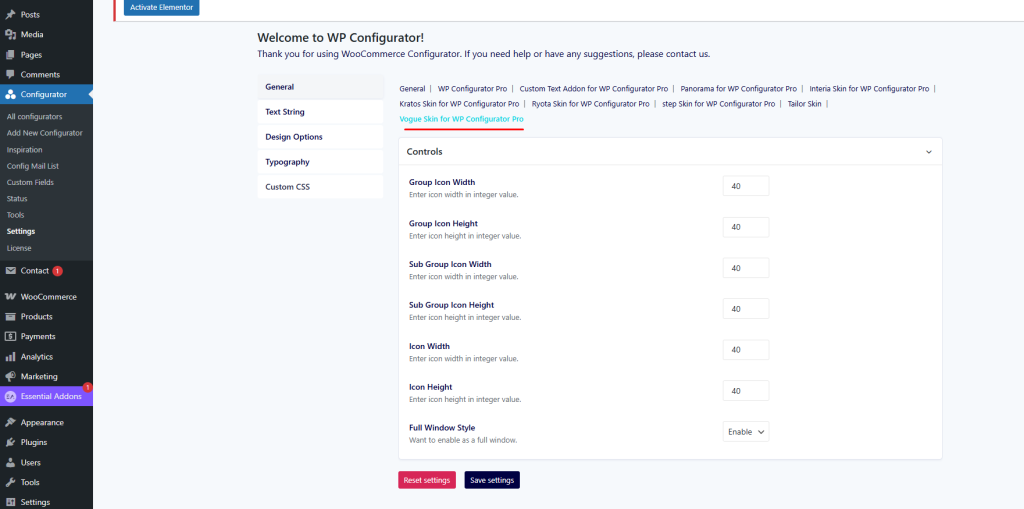Open the Inspiration submenu item
Screen dimensions: 1024x509
point(24,150)
